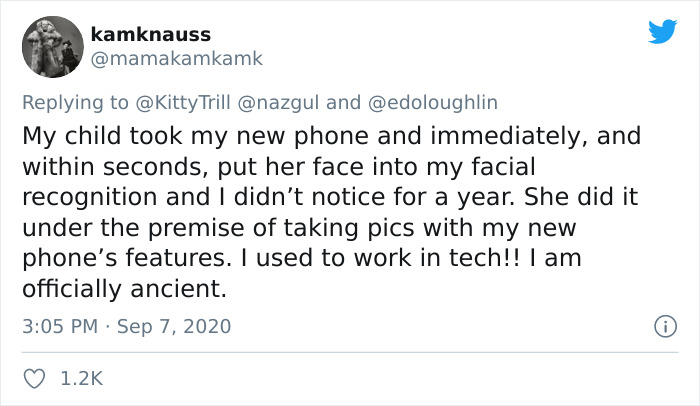Click the word "and" before @edoloughlin

coord(343,103)
